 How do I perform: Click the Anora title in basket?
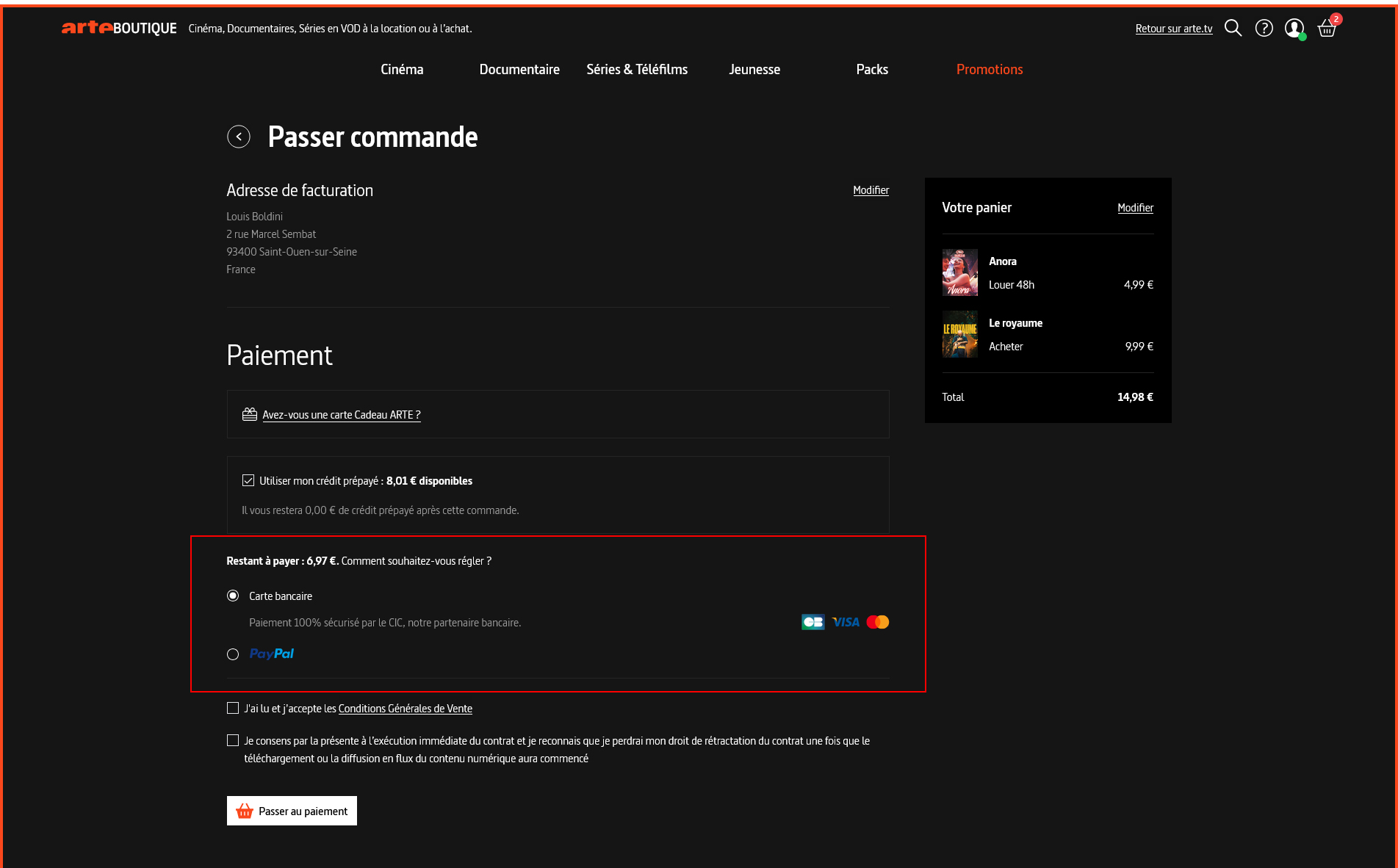click(1003, 261)
